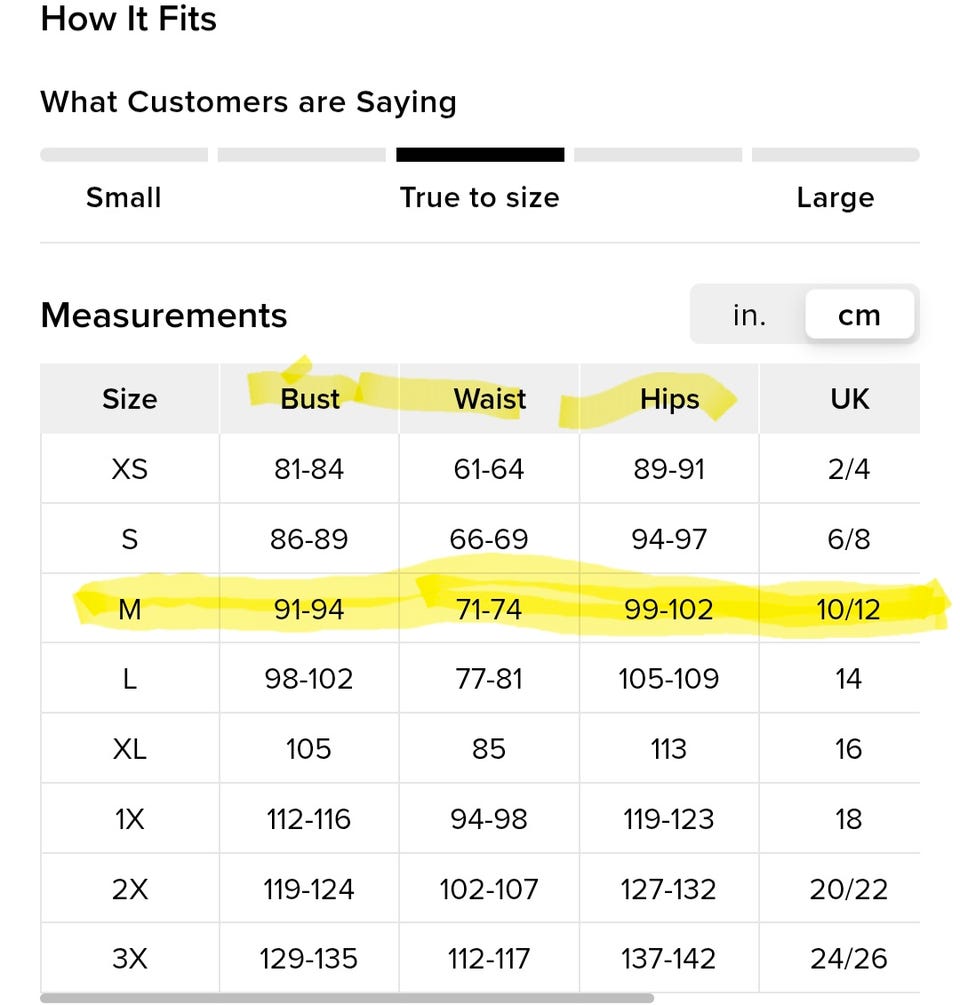Select the cm unit toggle
This screenshot has width=960, height=1005.
tap(859, 315)
